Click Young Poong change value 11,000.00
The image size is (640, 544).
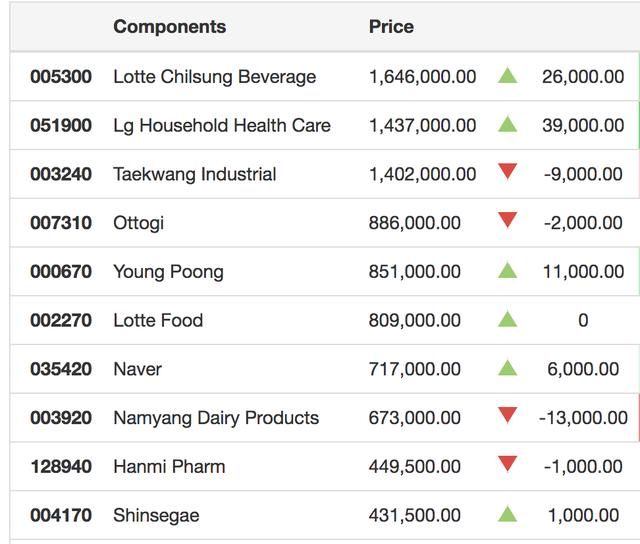pyautogui.click(x=583, y=272)
